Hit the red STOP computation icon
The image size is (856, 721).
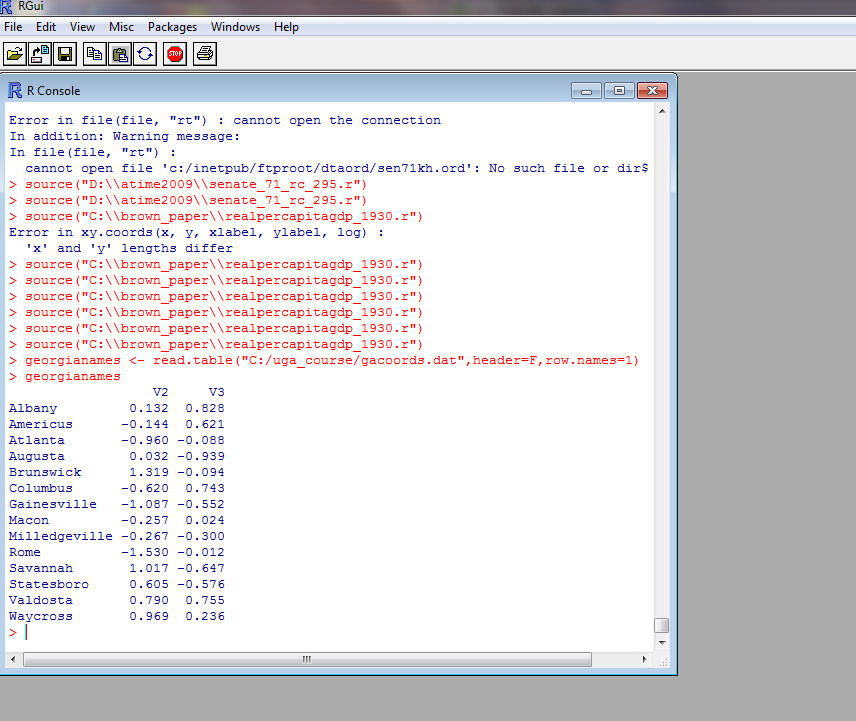tap(175, 53)
